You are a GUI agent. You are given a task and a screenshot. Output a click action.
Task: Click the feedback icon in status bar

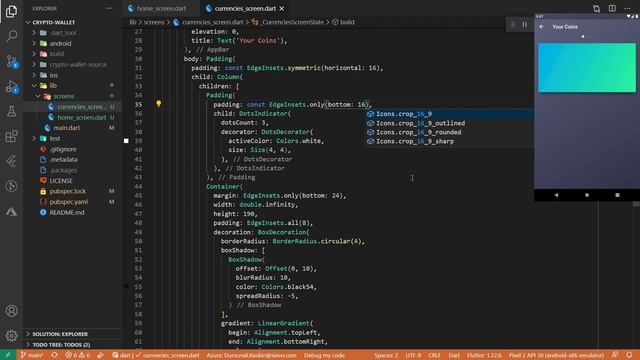[x=615, y=355]
